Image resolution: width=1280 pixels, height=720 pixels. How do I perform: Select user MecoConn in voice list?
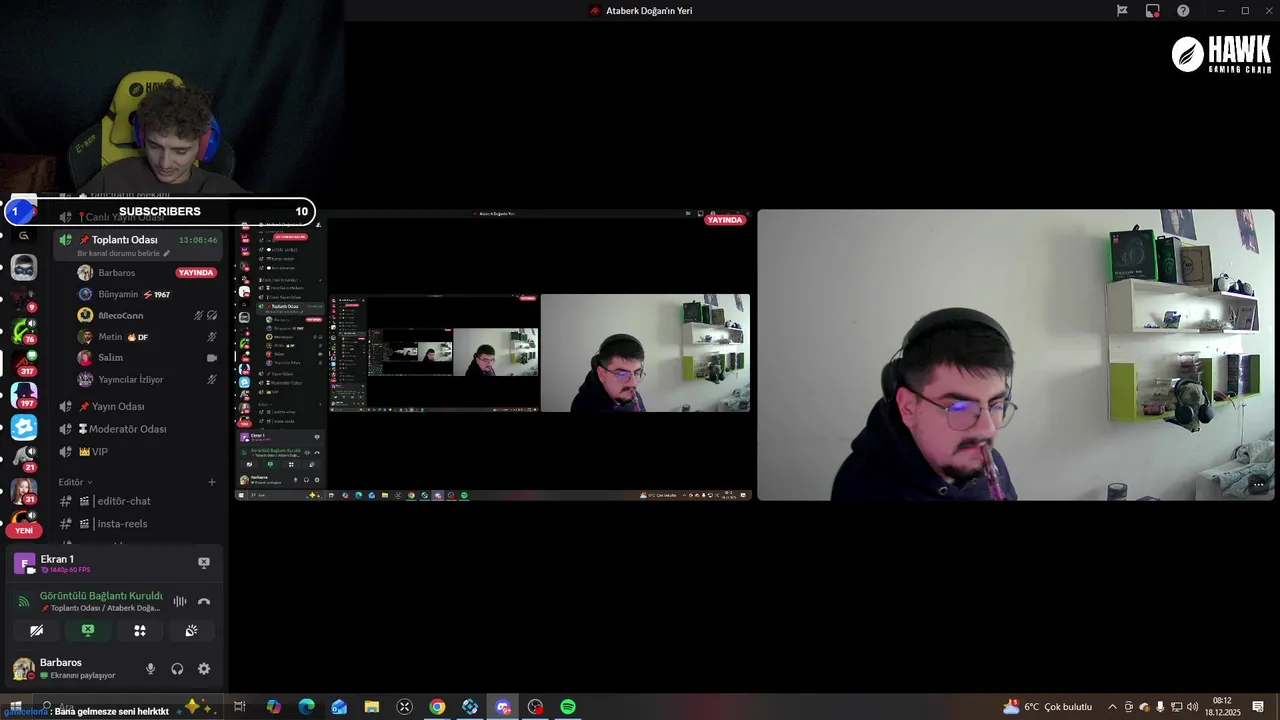pos(121,316)
